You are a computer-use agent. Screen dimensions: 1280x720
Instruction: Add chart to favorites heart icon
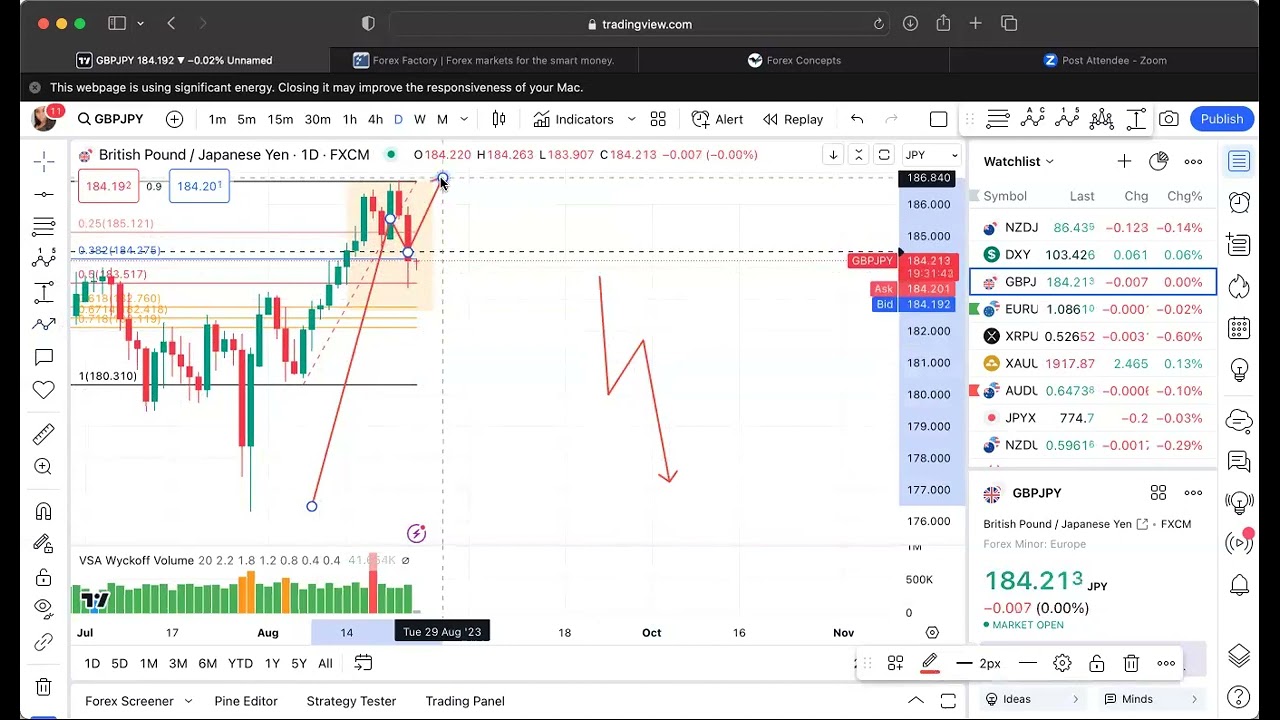point(43,390)
